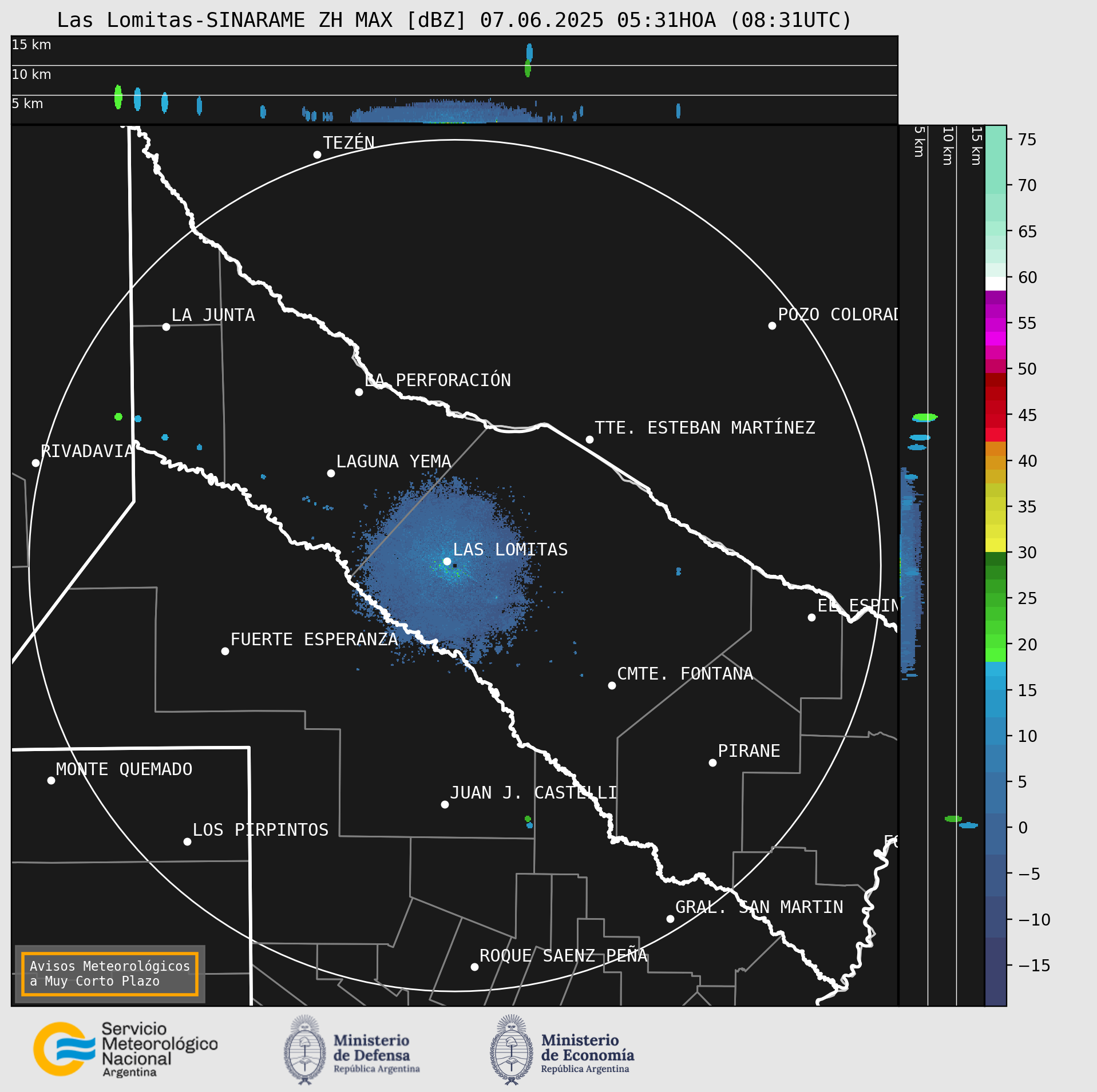The image size is (1097, 1092).
Task: Click the Ministerio de Defensa emblem
Action: [x=305, y=1050]
